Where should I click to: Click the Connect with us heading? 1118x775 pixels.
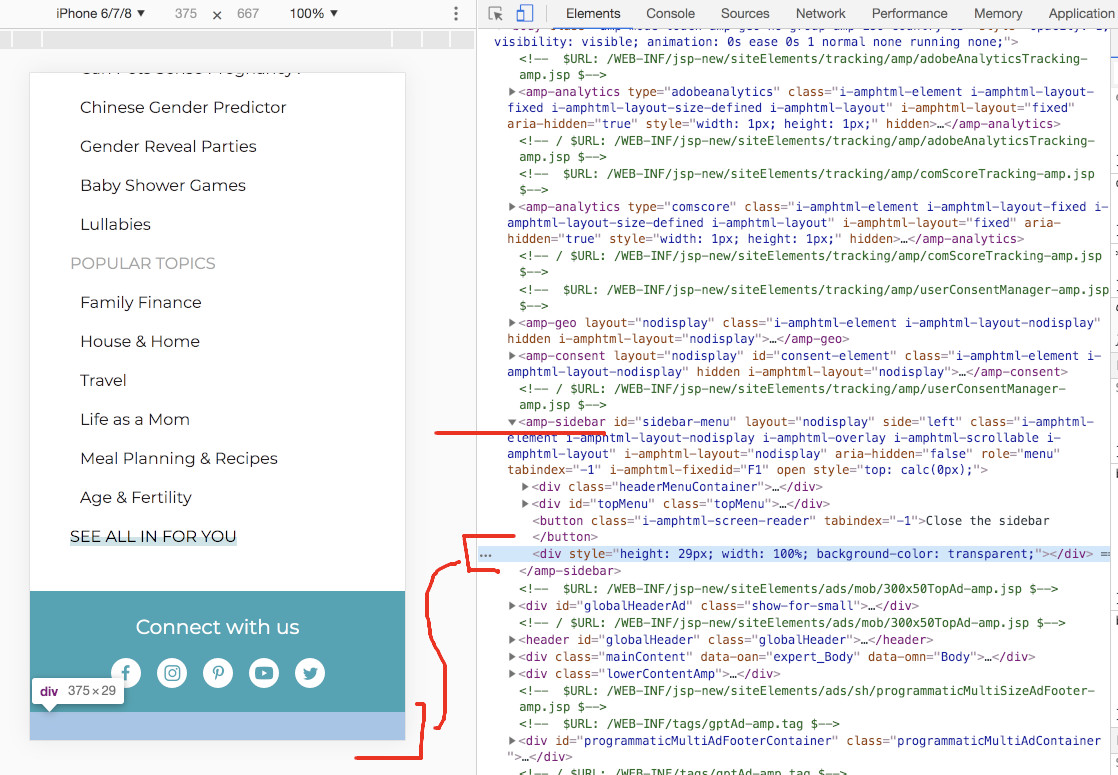[x=217, y=627]
